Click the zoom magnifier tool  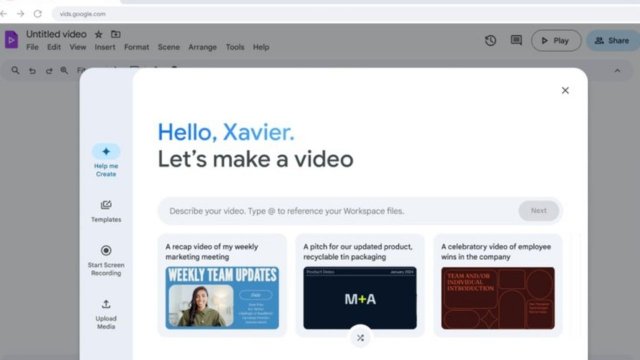click(64, 70)
